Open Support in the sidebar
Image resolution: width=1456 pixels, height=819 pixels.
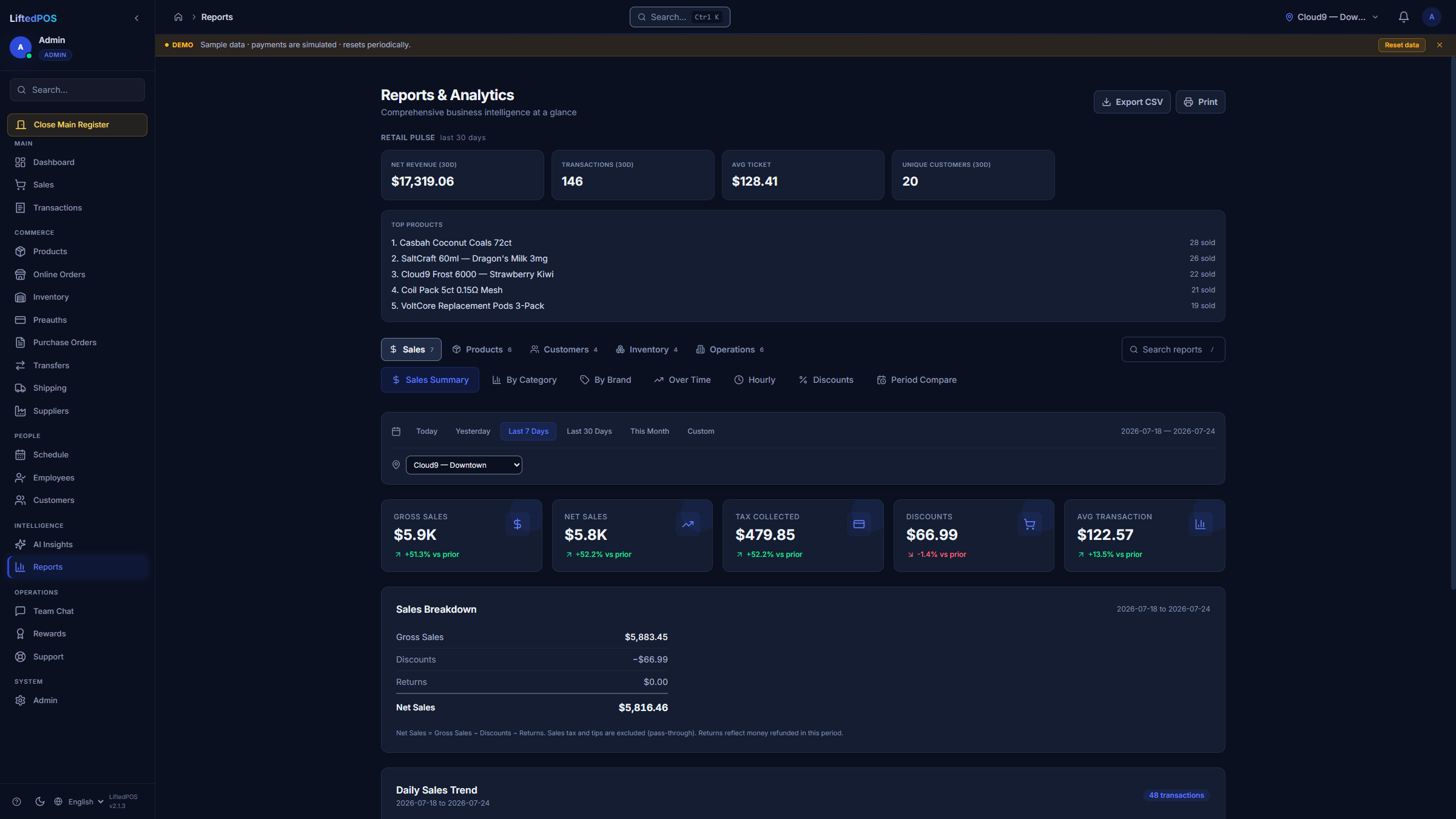click(77, 656)
